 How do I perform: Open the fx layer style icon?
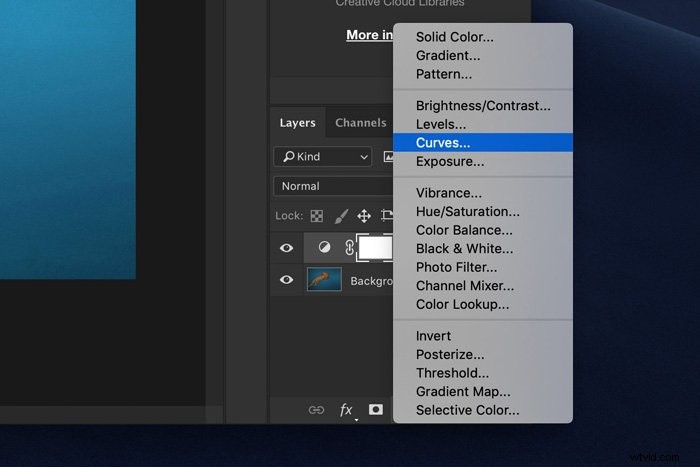click(x=346, y=410)
